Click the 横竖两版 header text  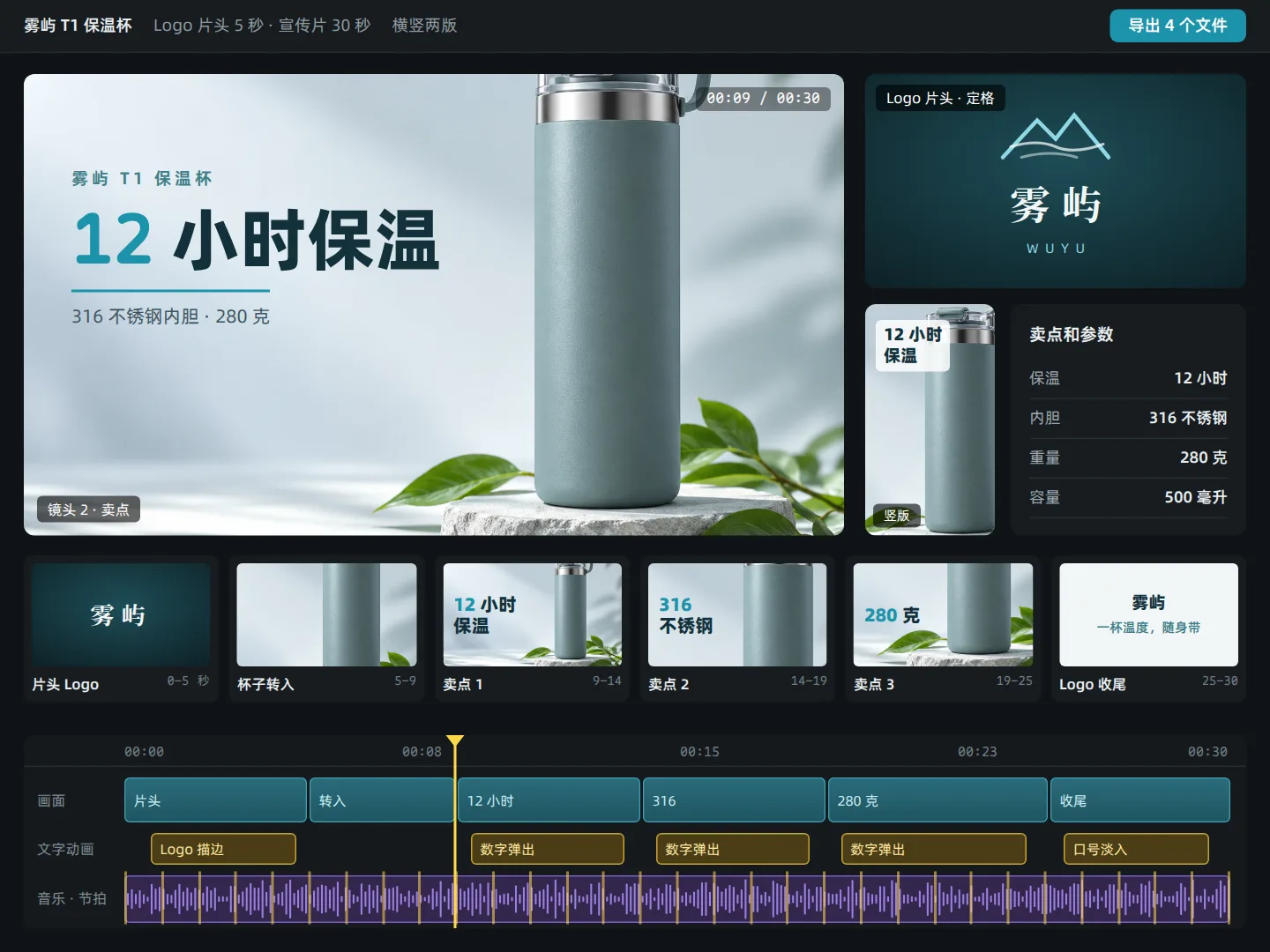[424, 26]
